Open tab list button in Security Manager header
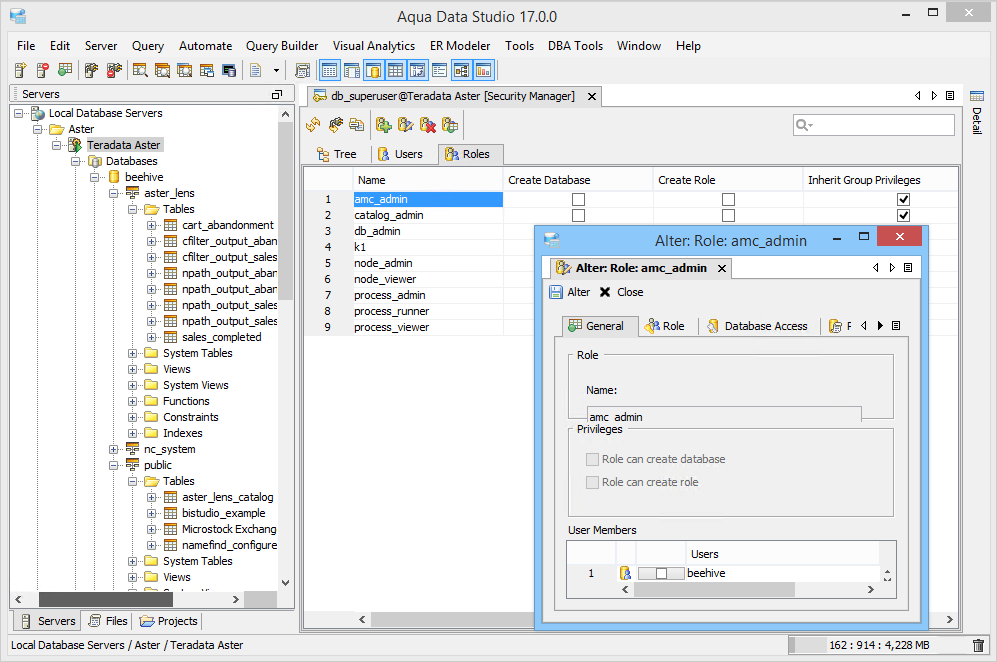Screen dimensions: 997x662 (x=950, y=95)
